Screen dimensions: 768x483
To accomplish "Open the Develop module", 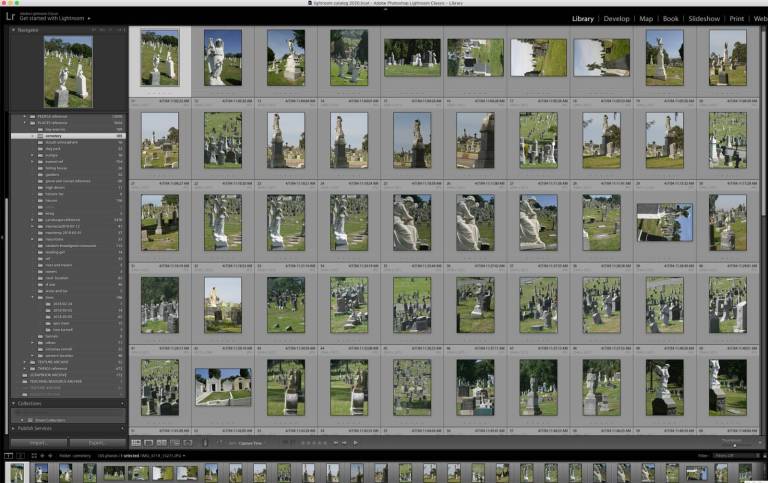I will tap(616, 18).
